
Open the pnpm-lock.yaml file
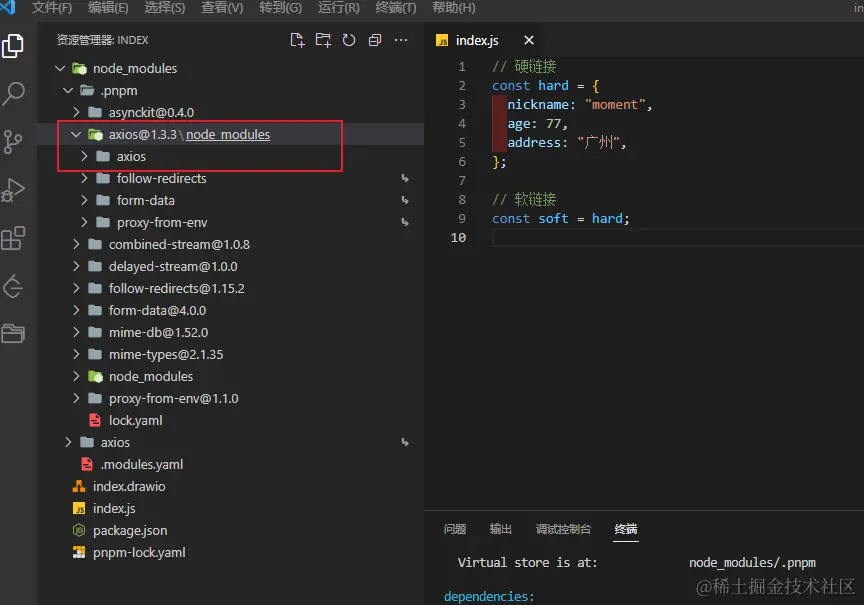tap(139, 553)
